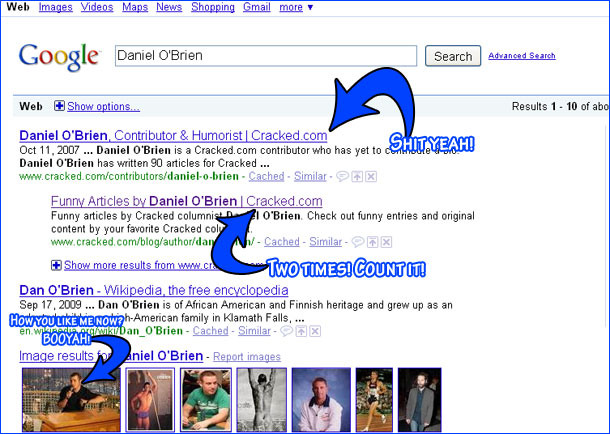Click the comment icon for Funny Articles result
The height and width of the screenshot is (434, 610).
click(x=358, y=242)
